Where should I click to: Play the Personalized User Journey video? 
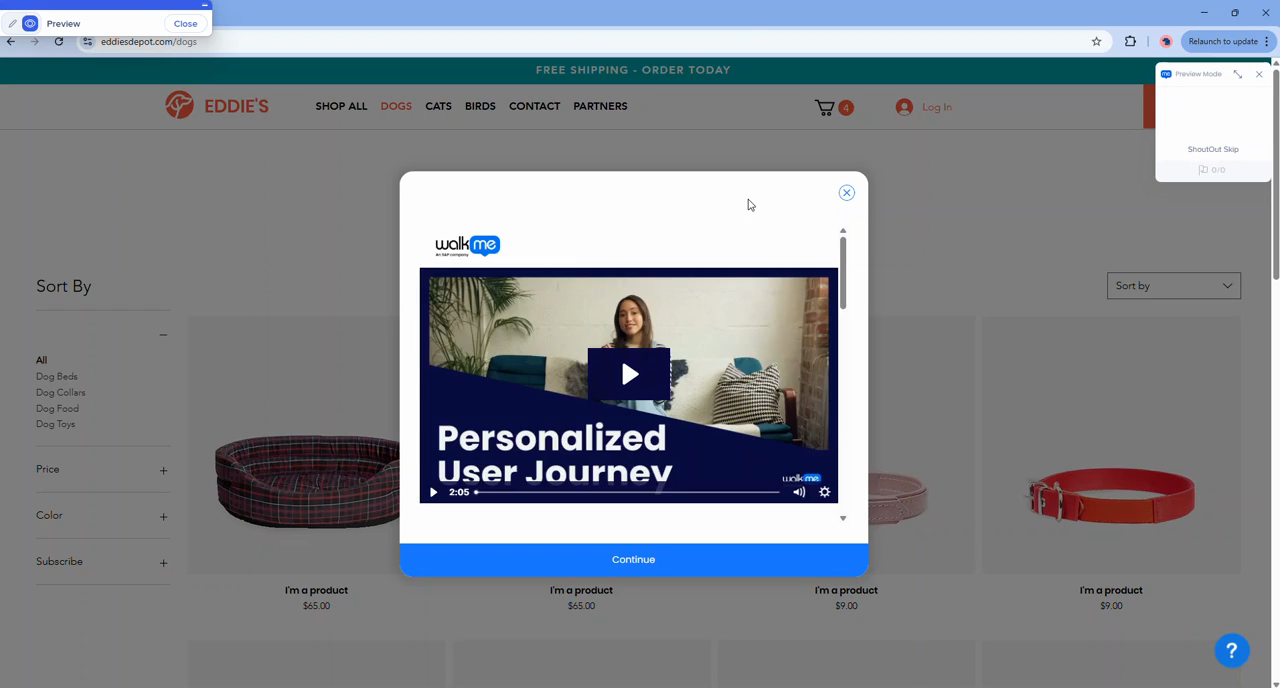629,374
